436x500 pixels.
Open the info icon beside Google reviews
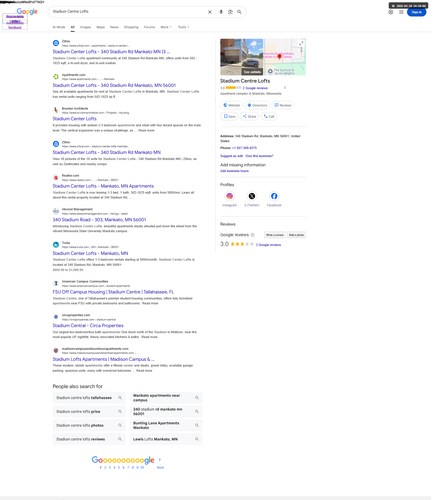[252, 235]
